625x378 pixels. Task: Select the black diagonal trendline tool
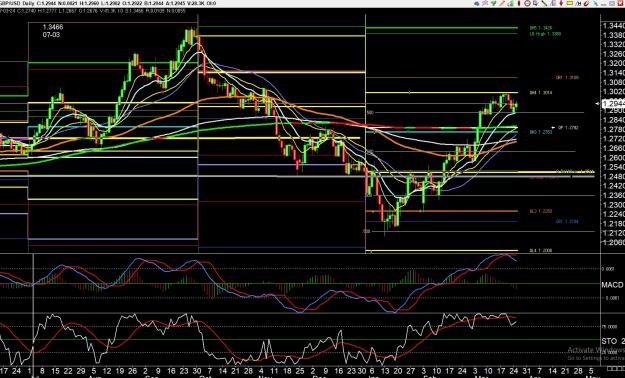[x=544, y=3]
